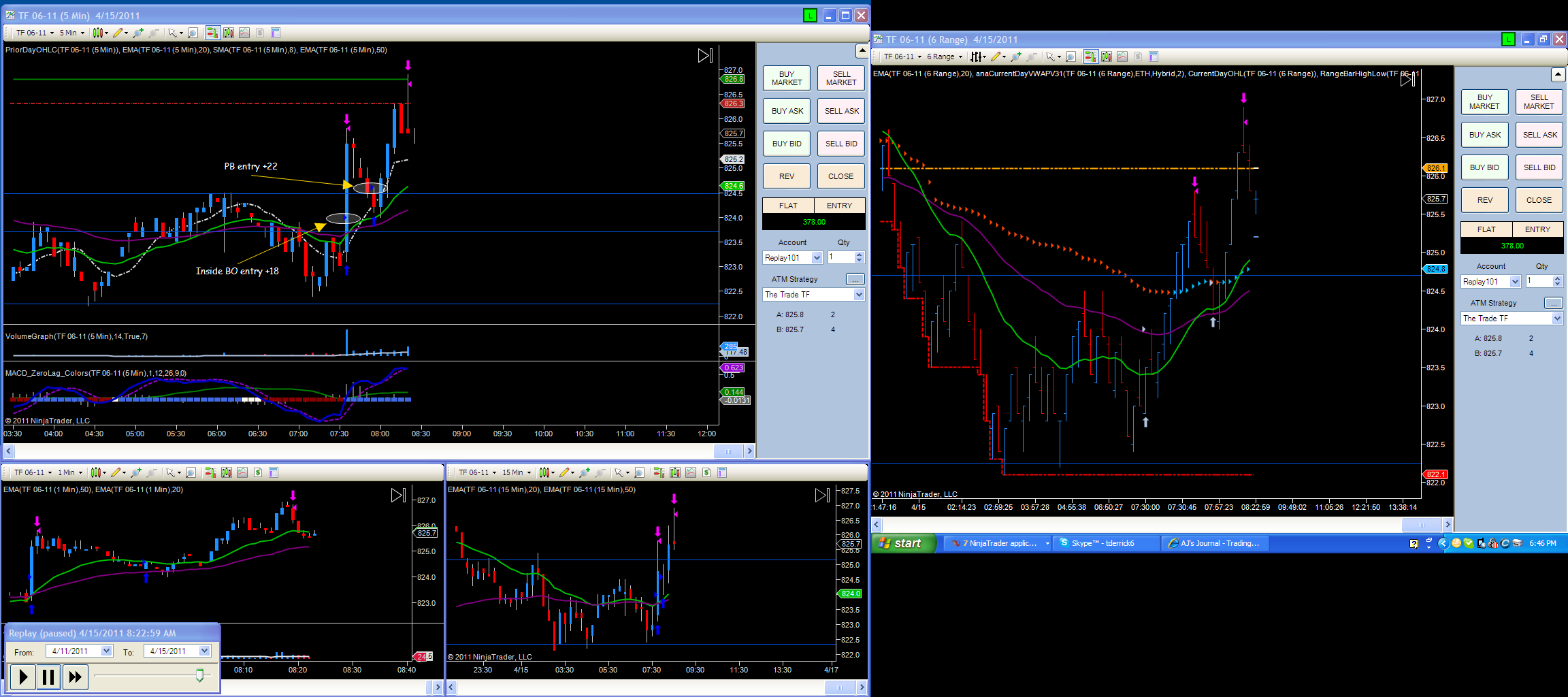The width and height of the screenshot is (1568, 697).
Task: Jump to latest bar arrow on 5 Min chart
Action: tap(706, 56)
